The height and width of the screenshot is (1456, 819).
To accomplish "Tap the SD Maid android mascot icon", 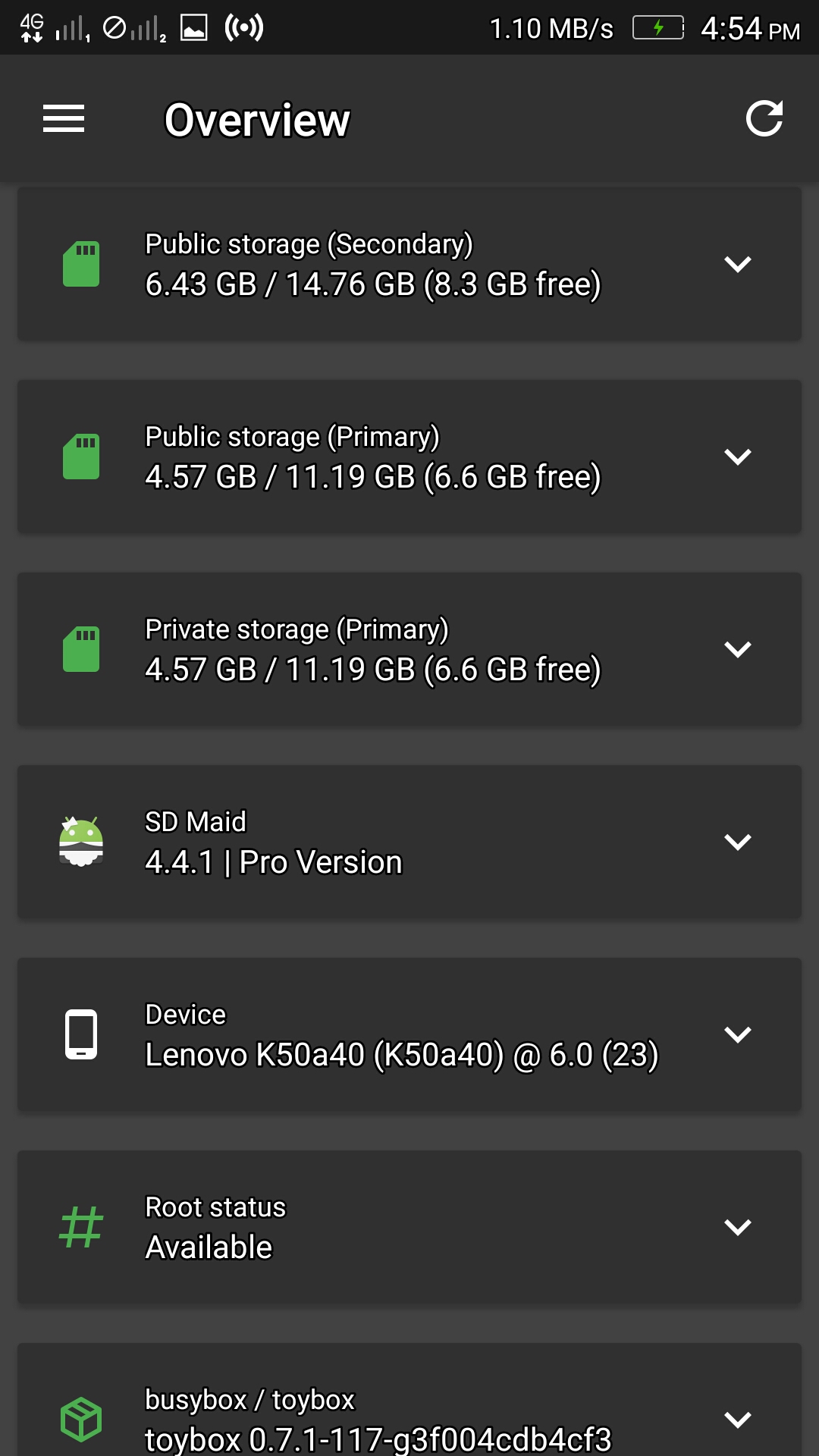I will 81,842.
